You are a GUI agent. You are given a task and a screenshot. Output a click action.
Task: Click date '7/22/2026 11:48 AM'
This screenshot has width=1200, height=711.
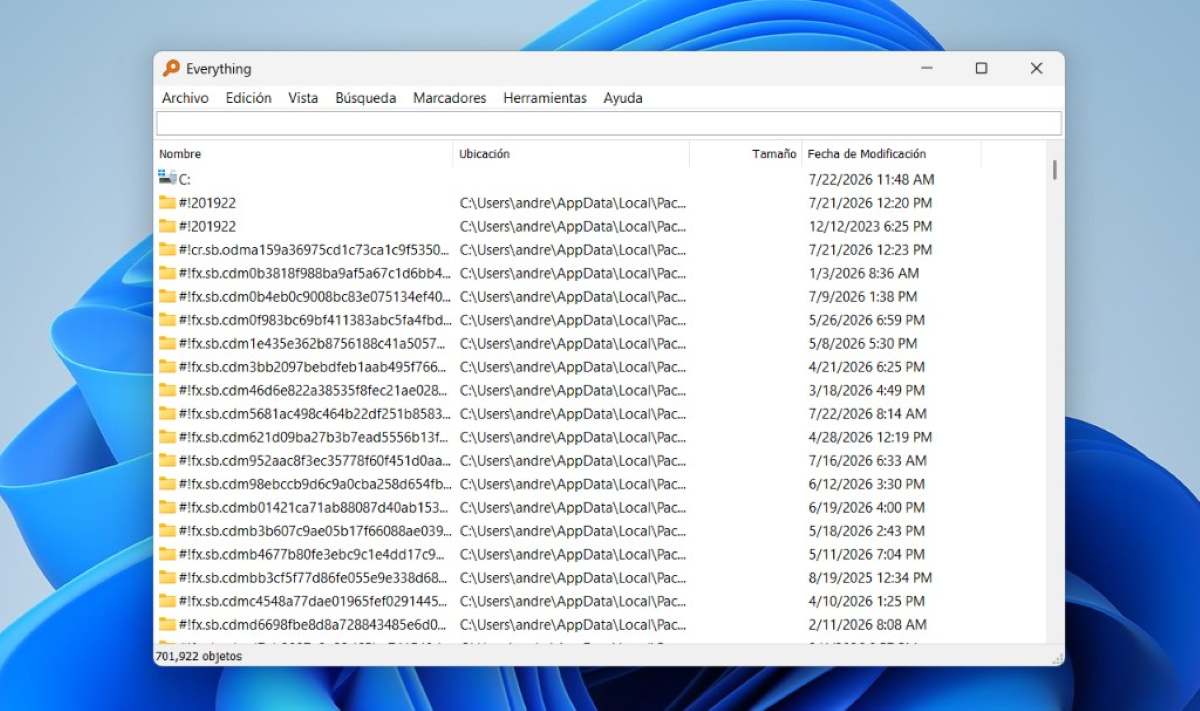pos(871,179)
